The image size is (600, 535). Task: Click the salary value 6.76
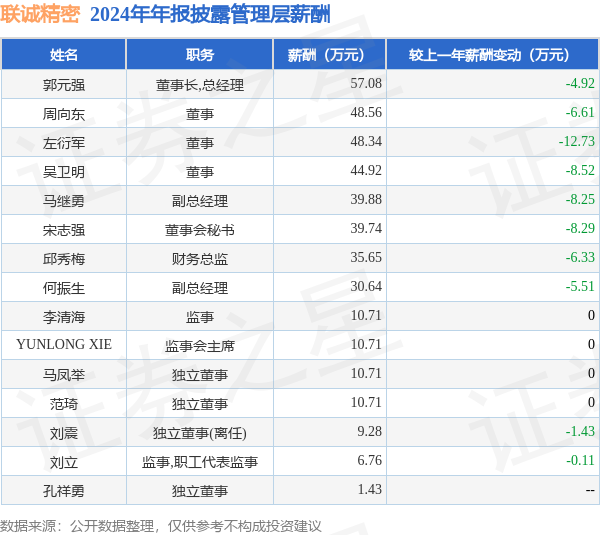369,461
